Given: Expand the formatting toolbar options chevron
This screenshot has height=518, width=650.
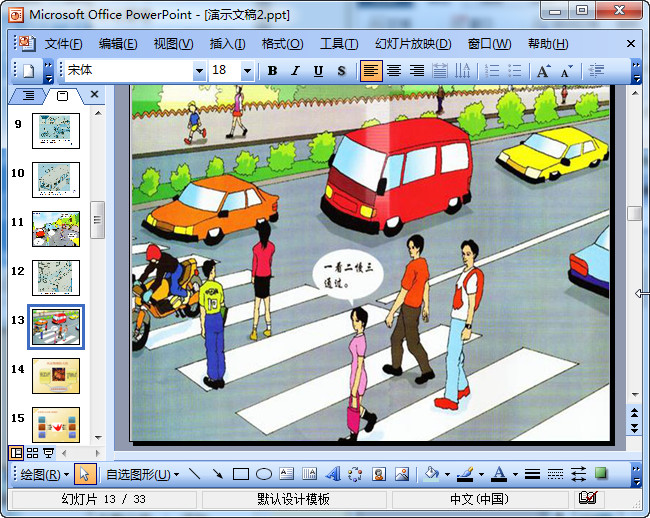Looking at the screenshot, I should coord(636,71).
